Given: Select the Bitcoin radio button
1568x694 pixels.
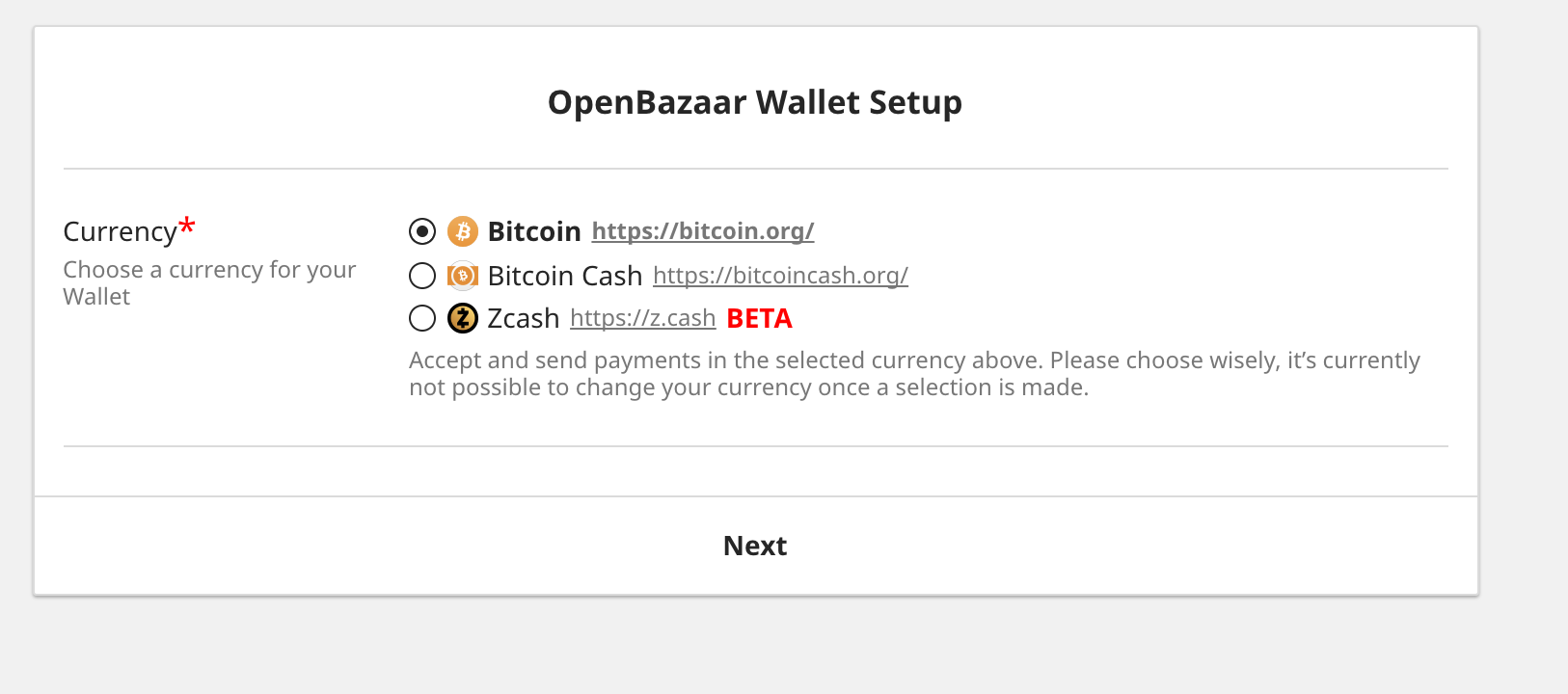Looking at the screenshot, I should 421,231.
